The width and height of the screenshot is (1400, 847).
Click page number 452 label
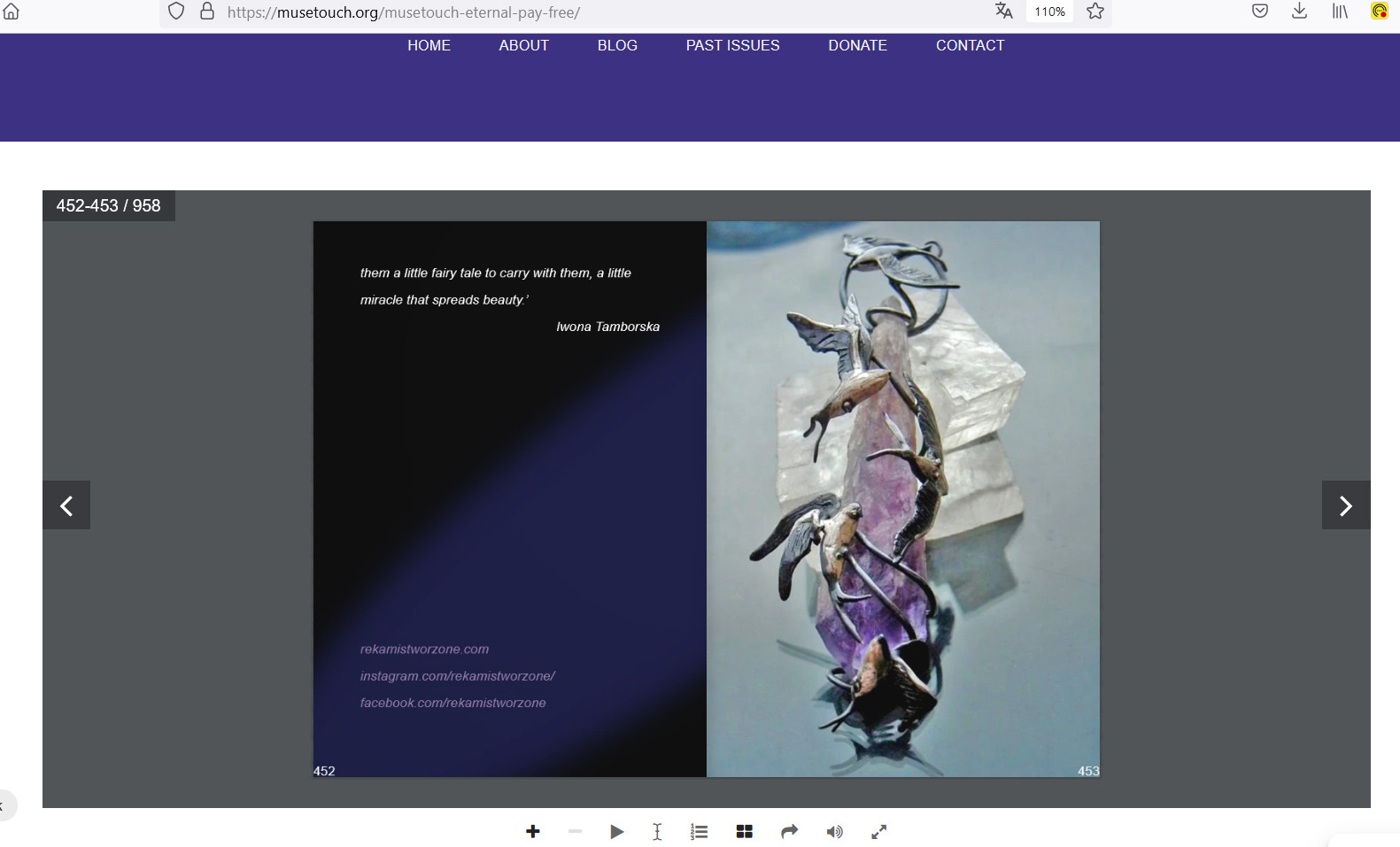pyautogui.click(x=324, y=771)
